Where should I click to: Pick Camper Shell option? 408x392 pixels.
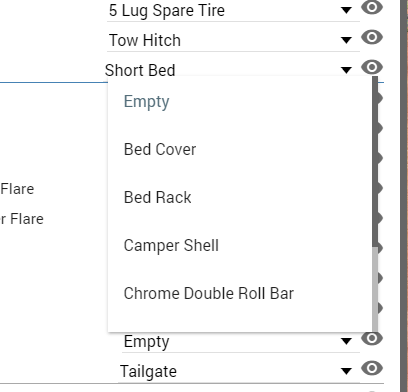click(240, 245)
